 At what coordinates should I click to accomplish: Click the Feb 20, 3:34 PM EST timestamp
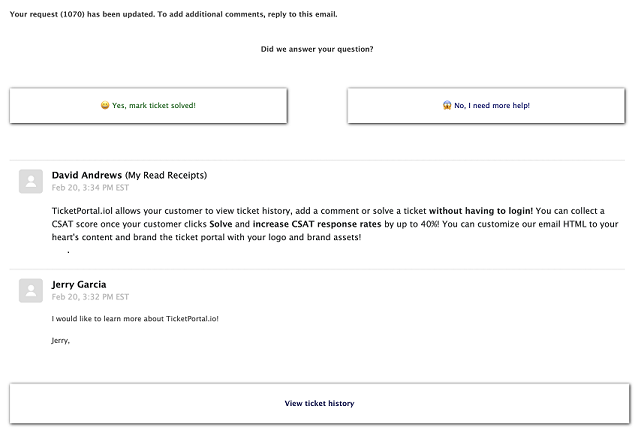90,187
